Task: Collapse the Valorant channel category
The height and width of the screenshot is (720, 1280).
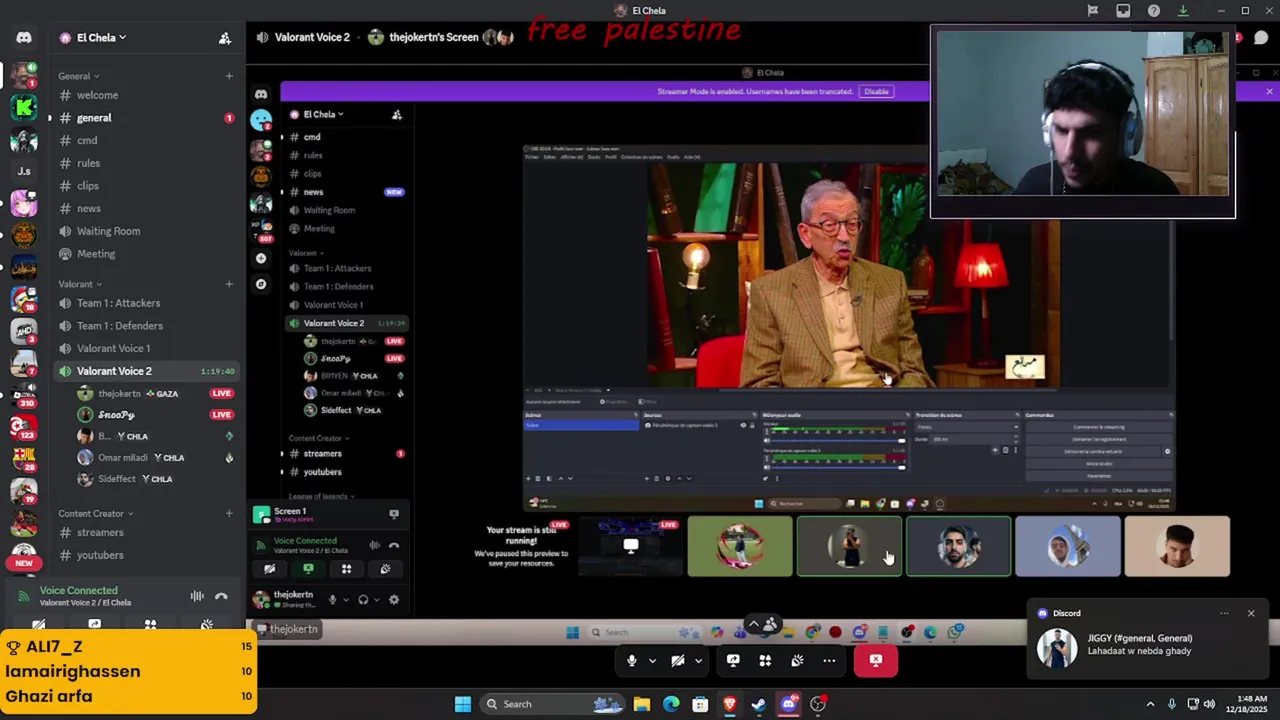Action: (x=78, y=284)
